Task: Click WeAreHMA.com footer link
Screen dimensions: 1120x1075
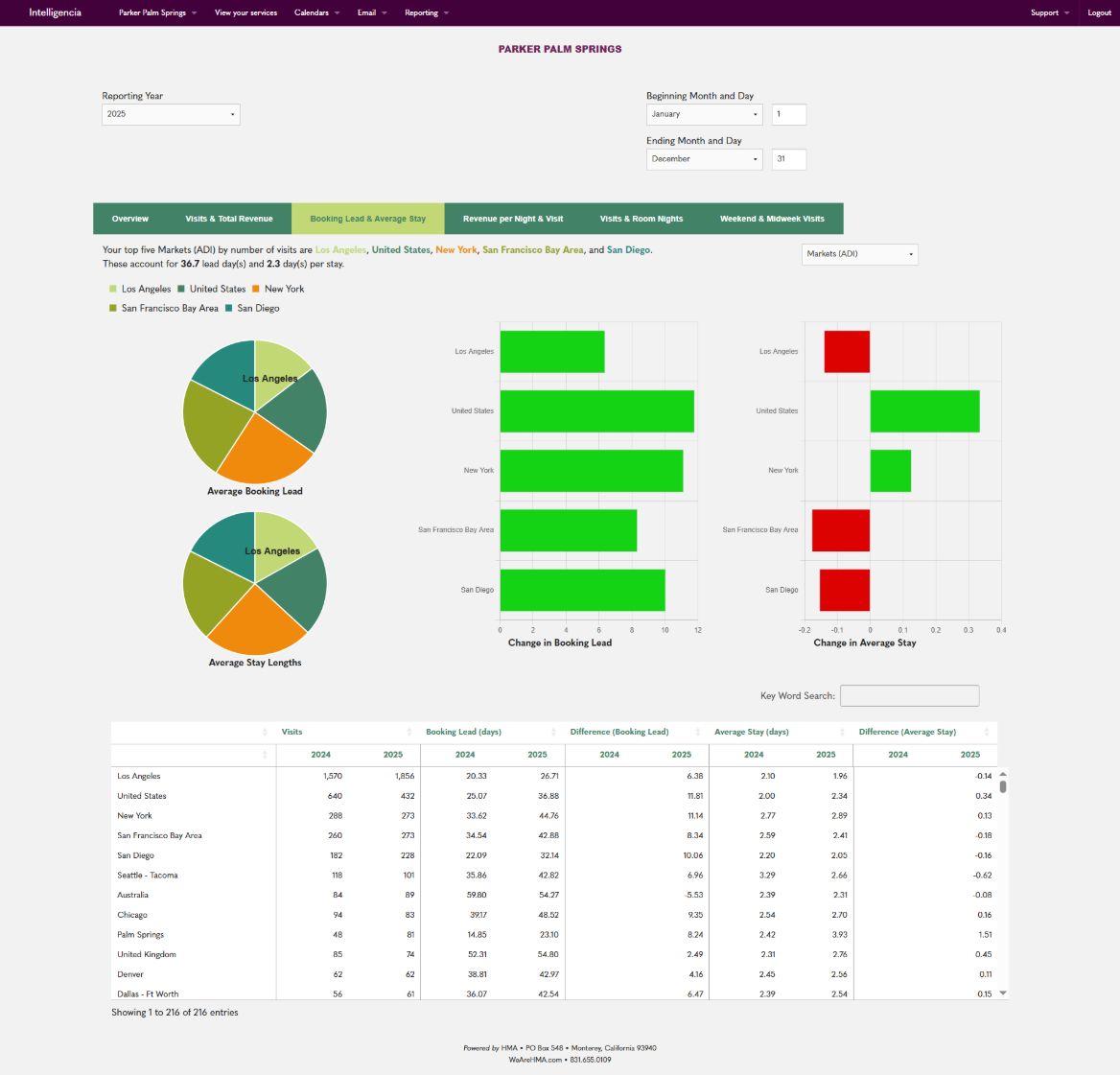Action: [536, 1060]
